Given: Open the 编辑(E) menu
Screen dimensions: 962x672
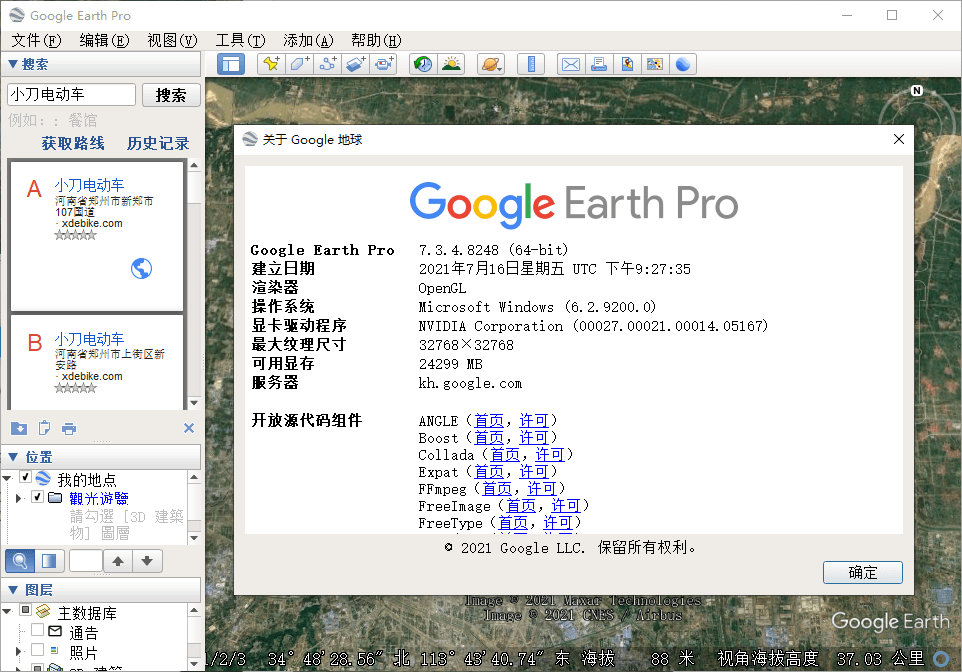Looking at the screenshot, I should pyautogui.click(x=104, y=41).
